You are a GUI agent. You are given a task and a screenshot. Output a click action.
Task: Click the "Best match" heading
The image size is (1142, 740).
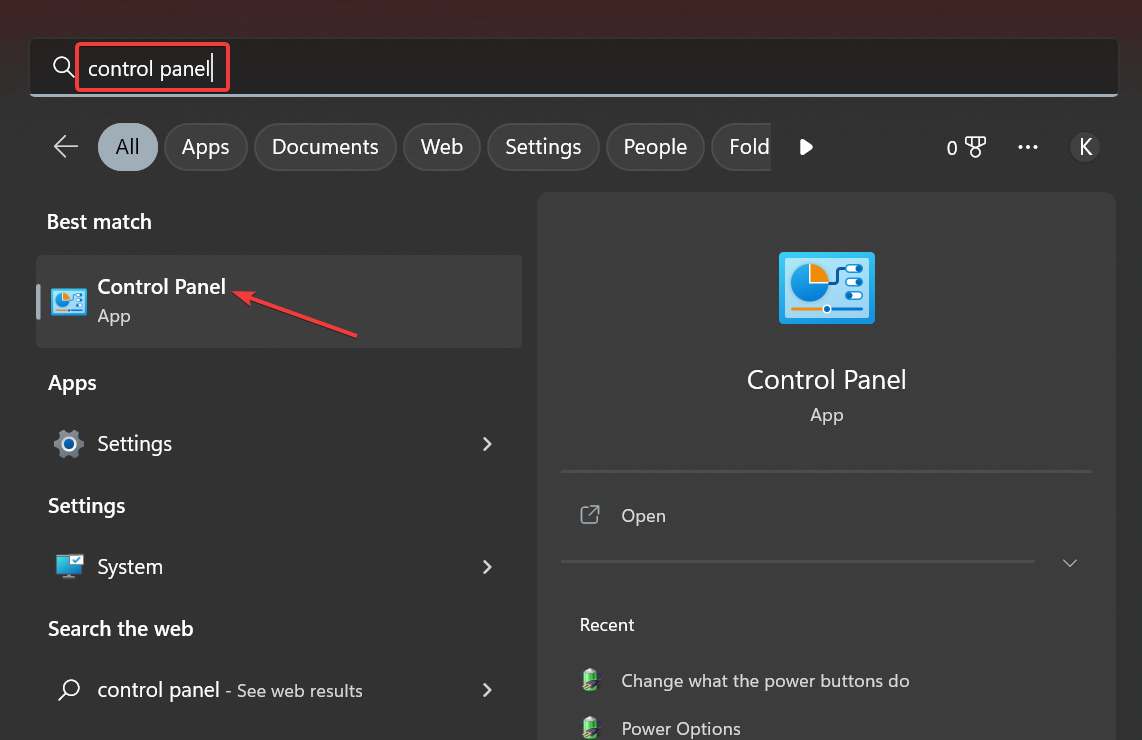click(99, 221)
